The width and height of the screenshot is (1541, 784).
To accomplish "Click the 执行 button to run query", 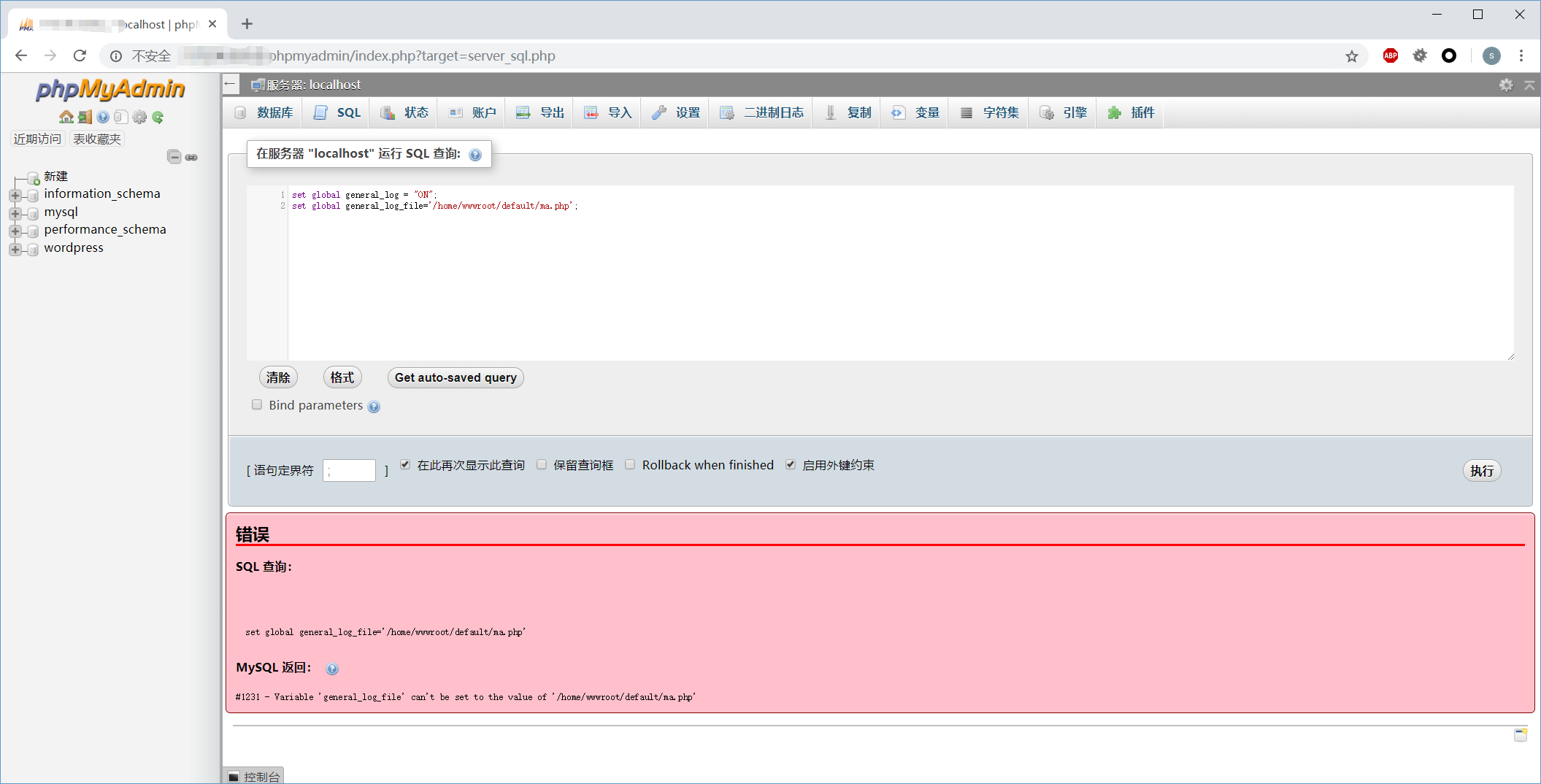I will [1481, 471].
